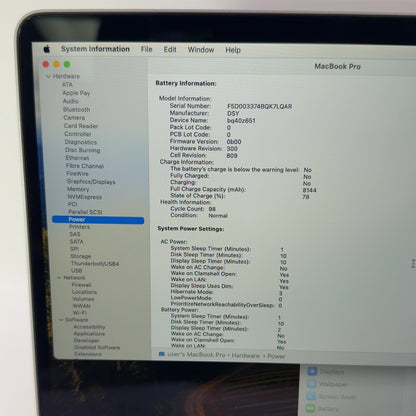Viewport: 416px width, 416px height.
Task: Click Hardware in the bottom path bar
Action: pyautogui.click(x=245, y=355)
